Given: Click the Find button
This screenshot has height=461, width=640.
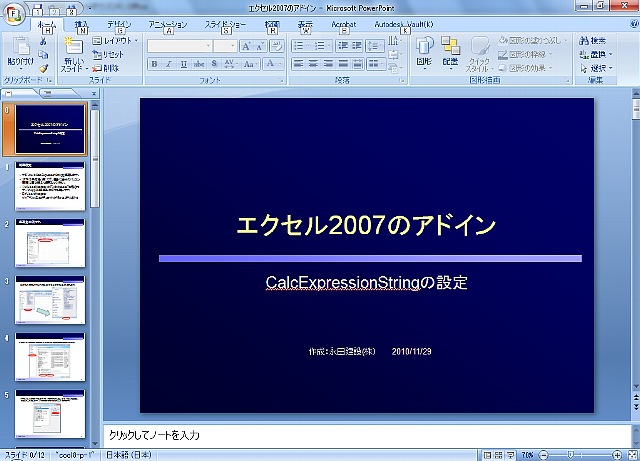Looking at the screenshot, I should pyautogui.click(x=593, y=40).
